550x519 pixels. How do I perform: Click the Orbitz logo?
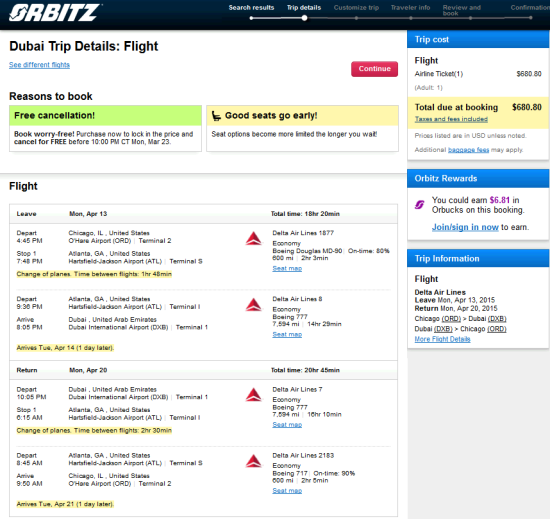pos(55,13)
